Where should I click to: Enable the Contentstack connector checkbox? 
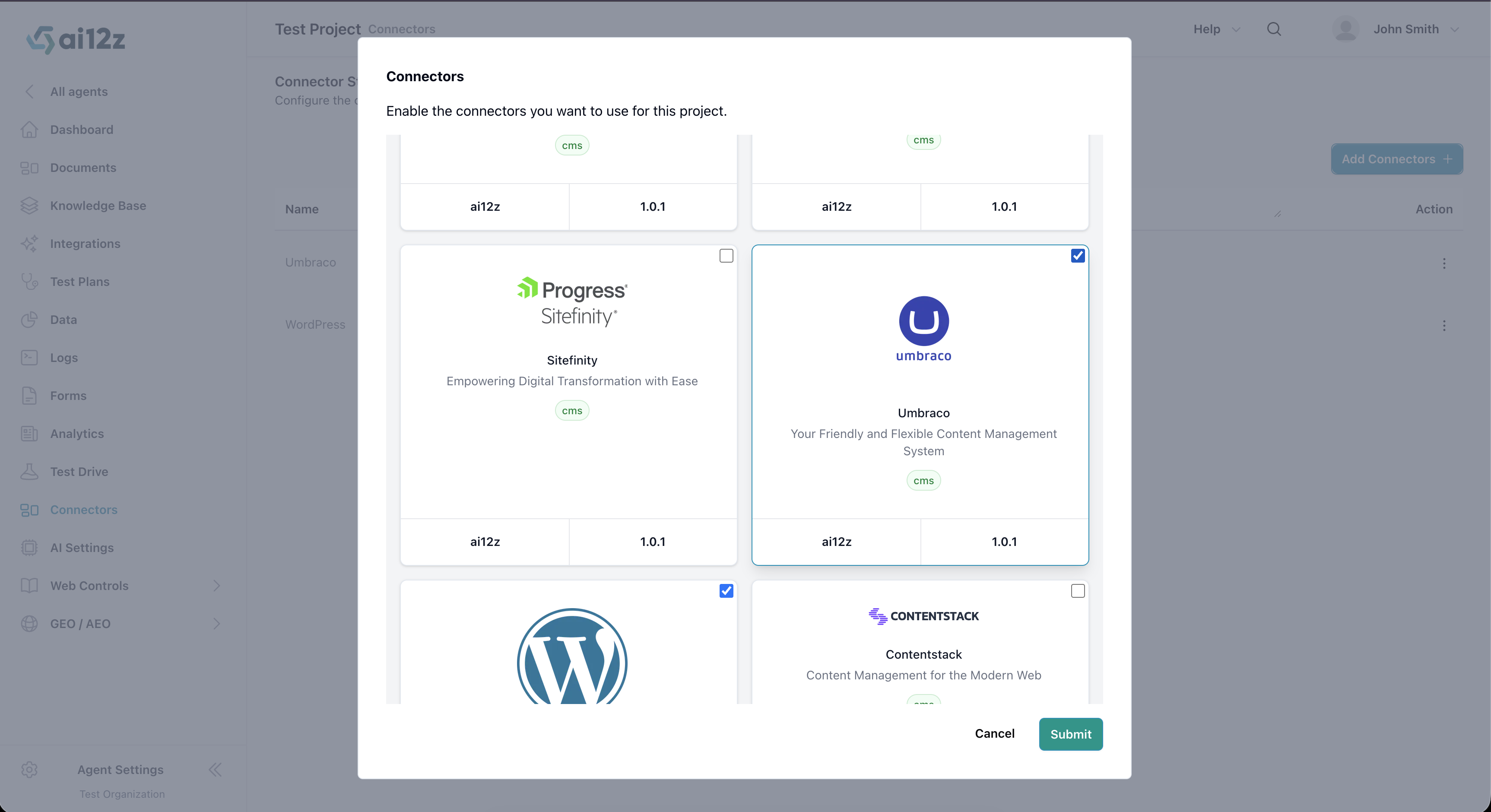[x=1078, y=591]
